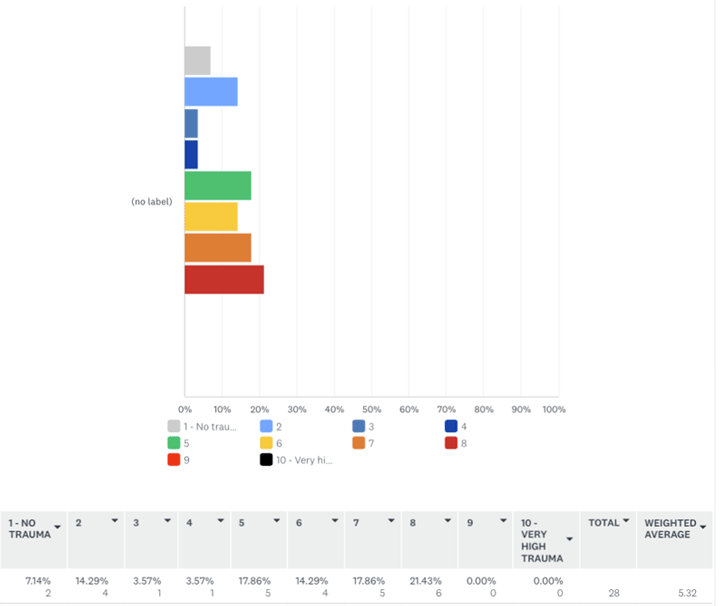The image size is (720, 606).
Task: Click the 0.00% value under column 9
Action: tap(481, 581)
